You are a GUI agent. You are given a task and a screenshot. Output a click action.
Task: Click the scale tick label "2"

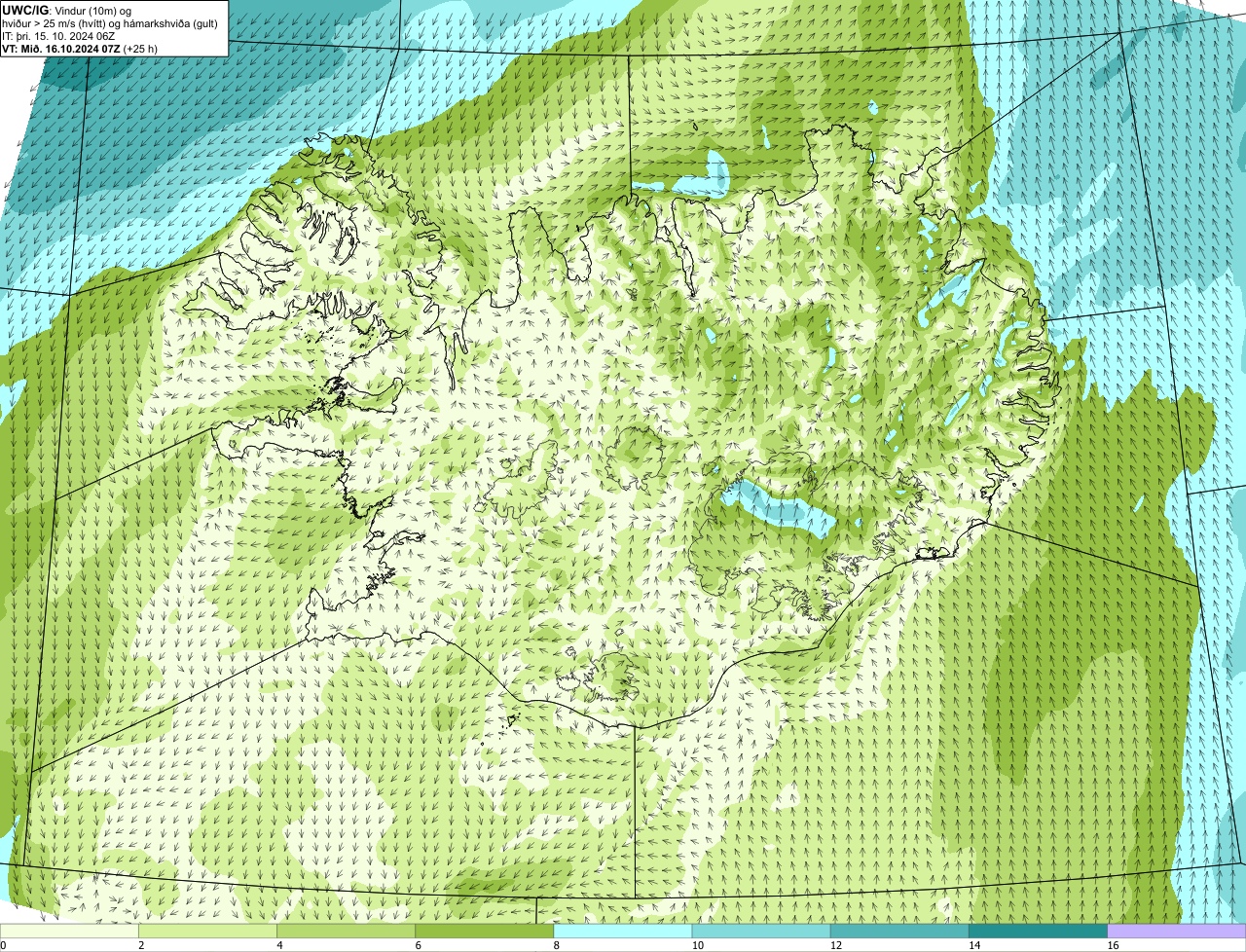pos(141,945)
